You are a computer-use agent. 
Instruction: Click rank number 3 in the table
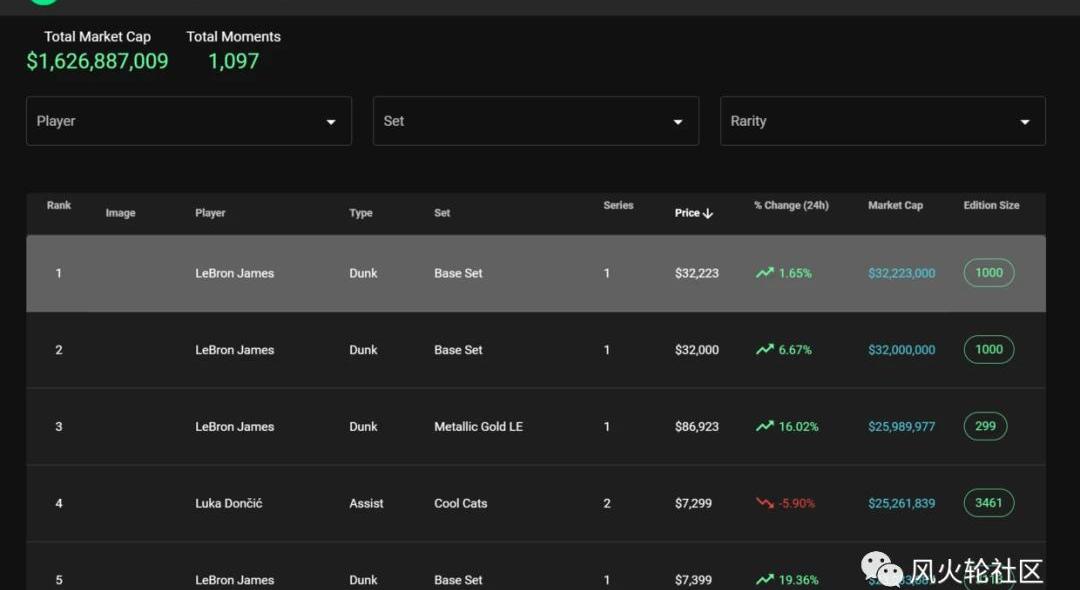click(x=59, y=427)
